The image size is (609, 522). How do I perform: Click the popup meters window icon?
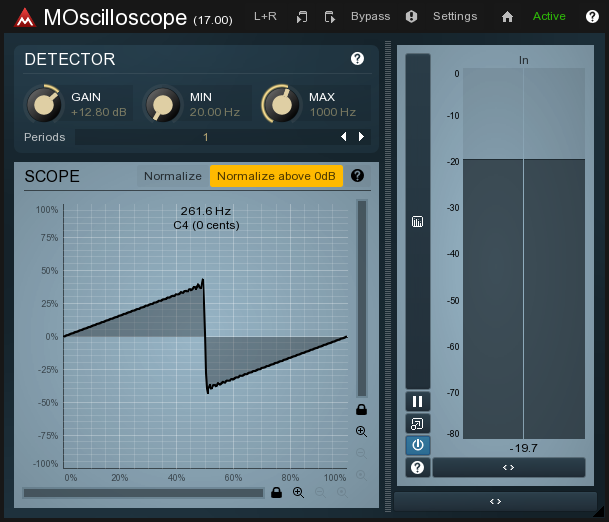pyautogui.click(x=418, y=424)
